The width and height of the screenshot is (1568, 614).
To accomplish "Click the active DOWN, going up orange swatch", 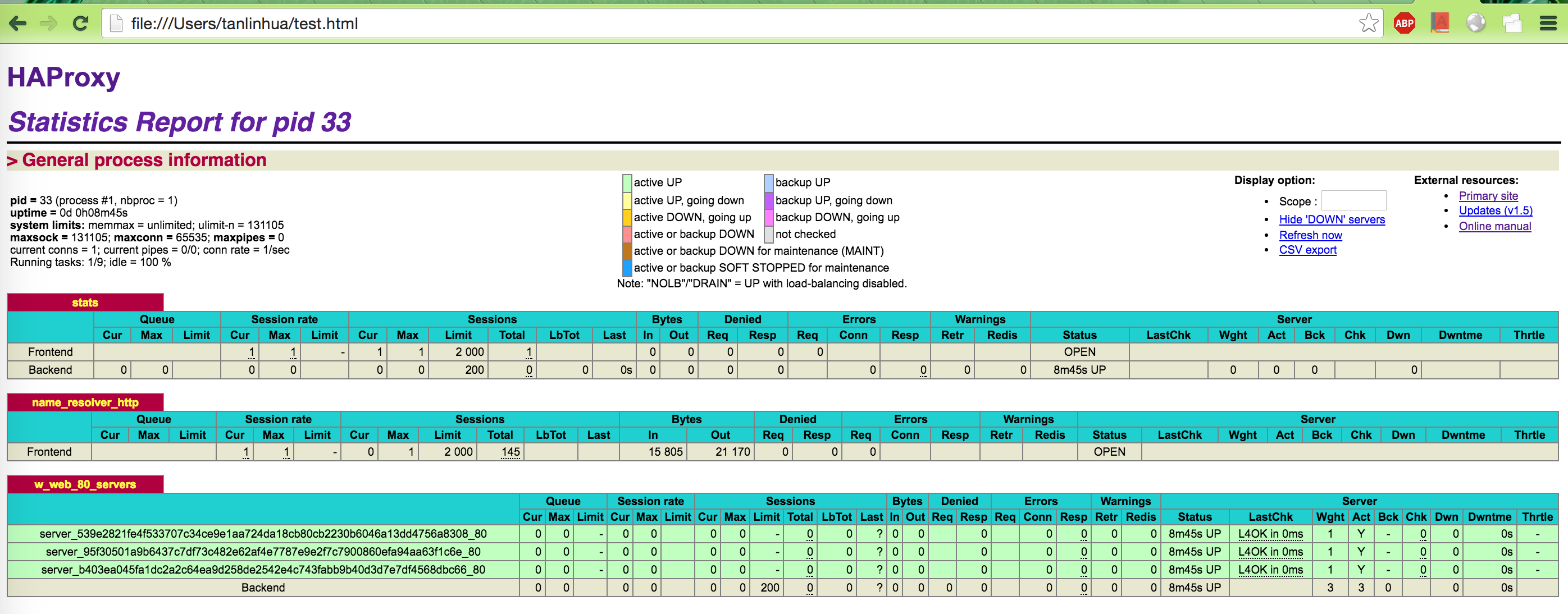I will (x=627, y=217).
